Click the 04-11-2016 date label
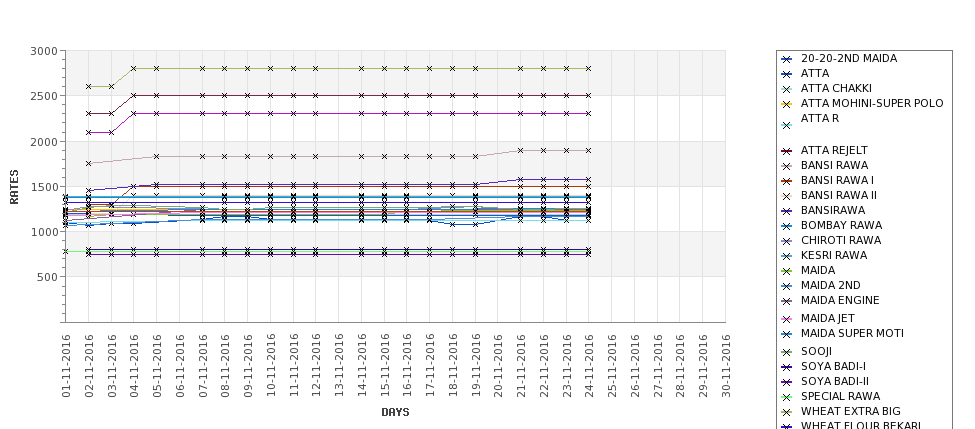 click(x=134, y=366)
